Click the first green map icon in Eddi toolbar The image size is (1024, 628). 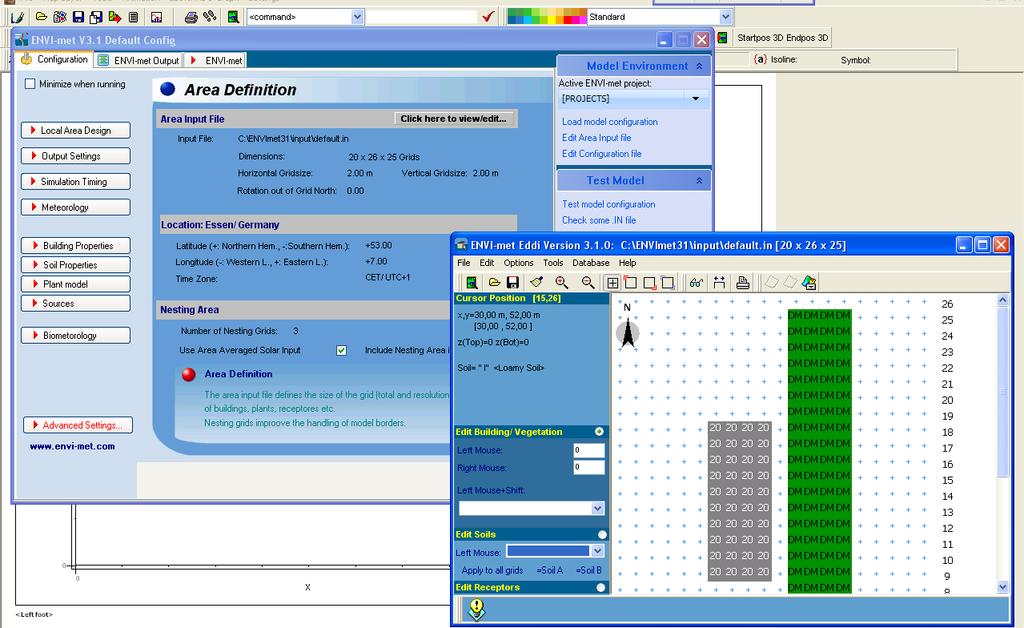(x=472, y=283)
